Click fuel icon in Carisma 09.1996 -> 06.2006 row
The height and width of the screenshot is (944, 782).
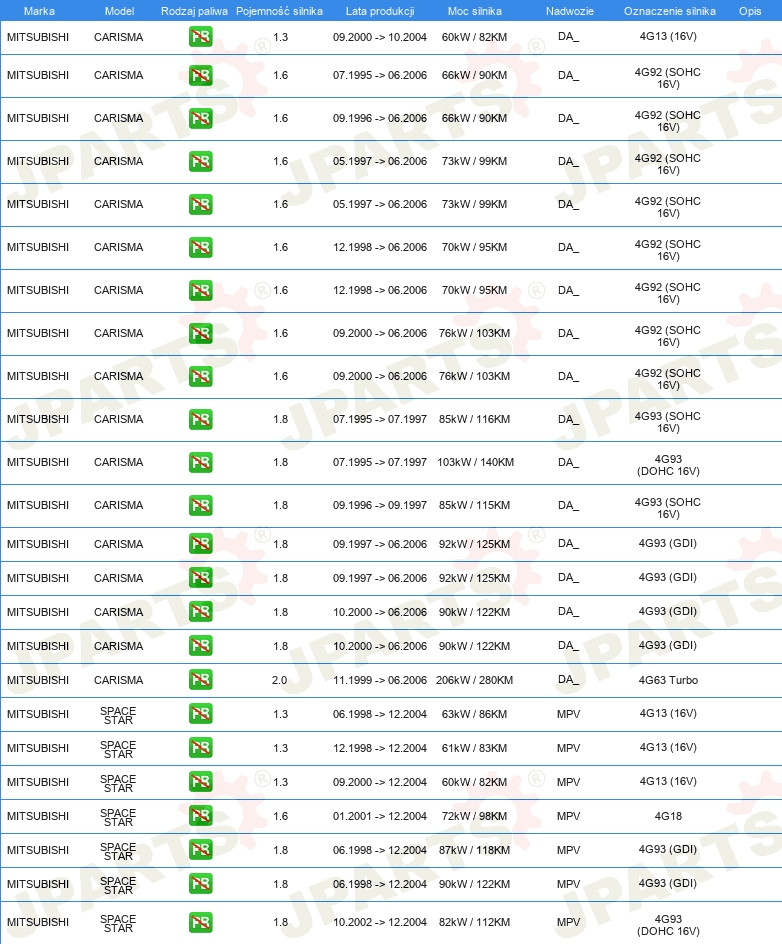pyautogui.click(x=200, y=118)
